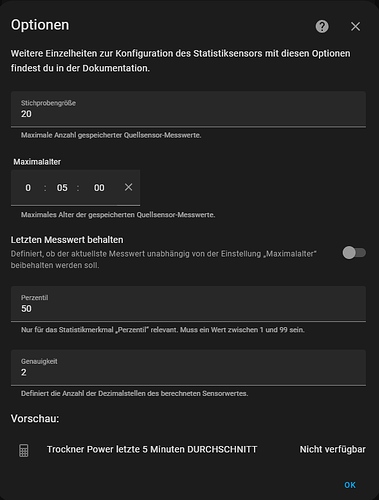Select the seconds field showing 00
This screenshot has width=379, height=500.
click(99, 188)
